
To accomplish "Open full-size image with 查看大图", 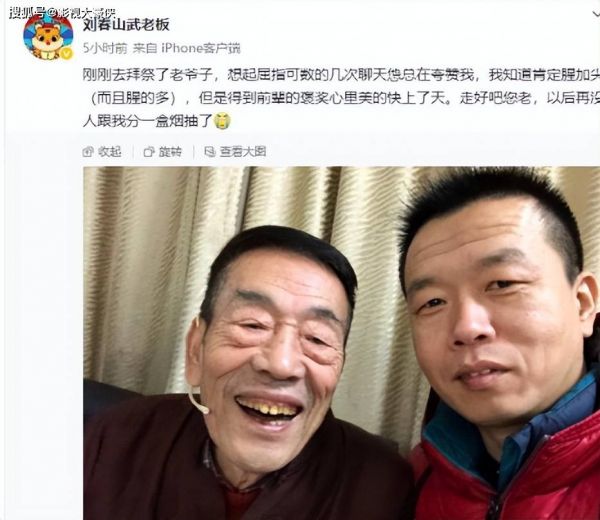I will coord(243,152).
